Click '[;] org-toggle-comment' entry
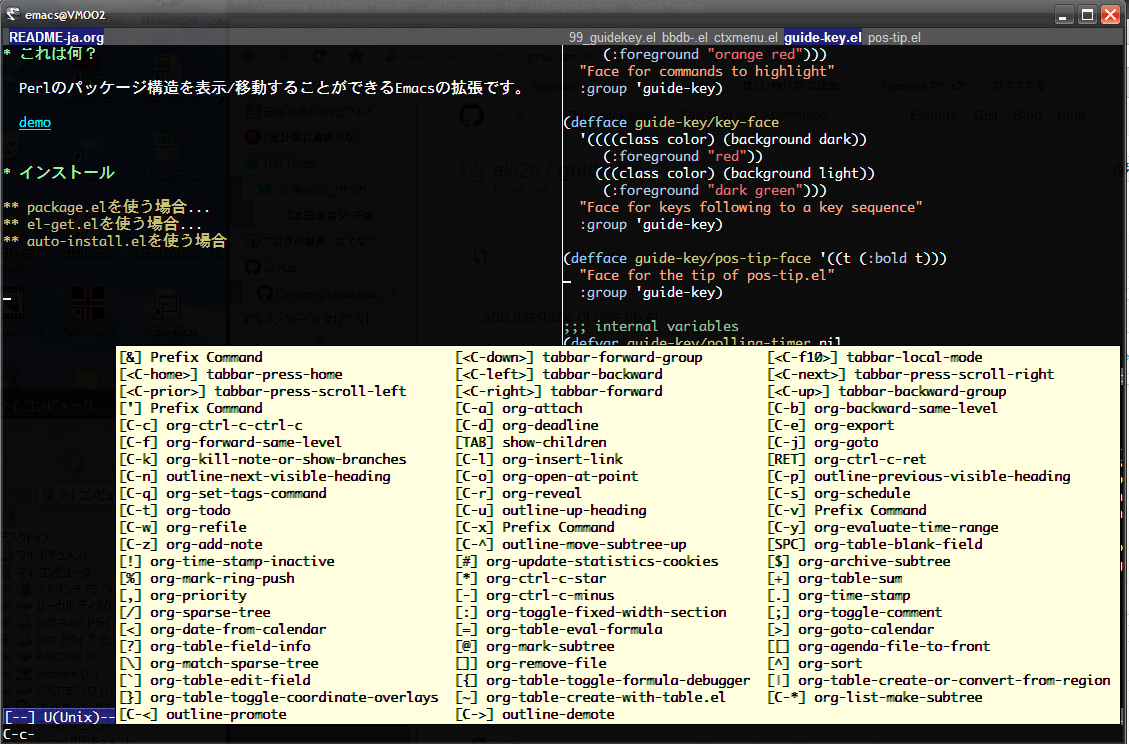Image resolution: width=1129 pixels, height=744 pixels. coord(855,612)
